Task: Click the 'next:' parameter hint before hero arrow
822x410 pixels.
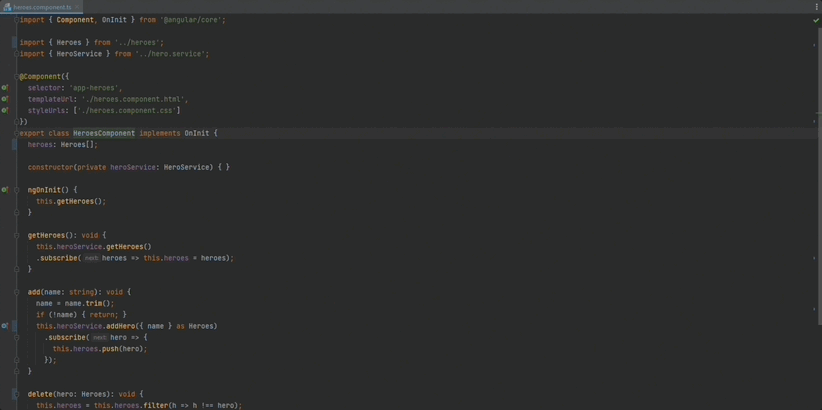Action: [100, 338]
